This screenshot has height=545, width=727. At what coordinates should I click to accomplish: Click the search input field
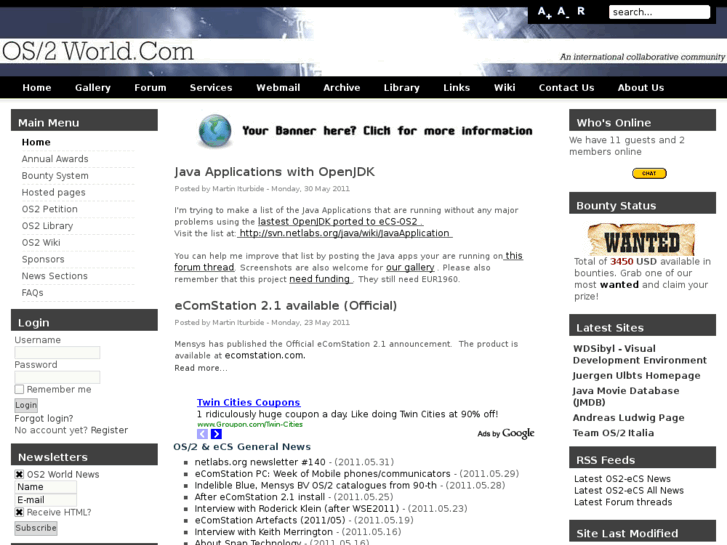659,12
